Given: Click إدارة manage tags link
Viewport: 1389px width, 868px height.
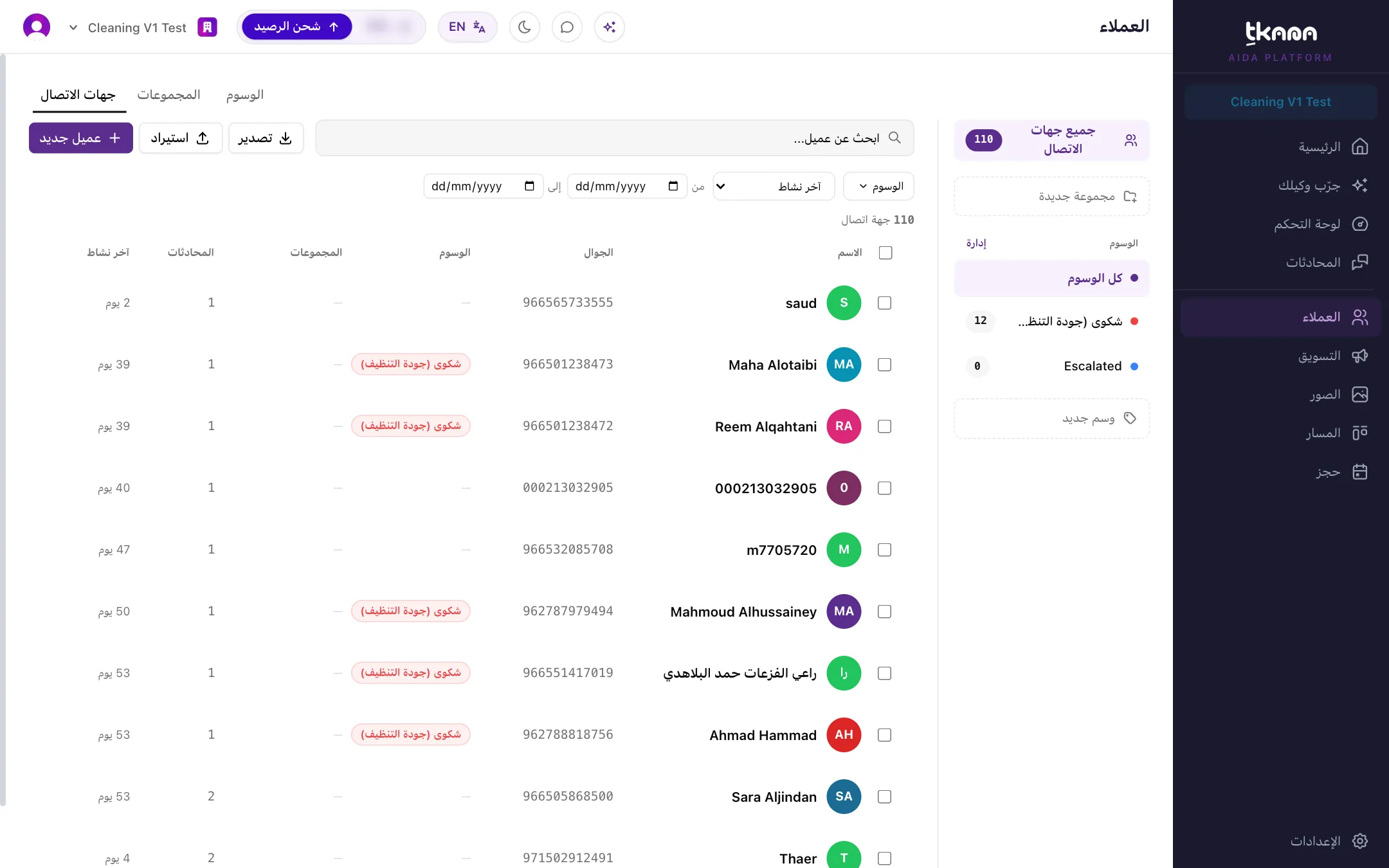Looking at the screenshot, I should click(x=976, y=243).
